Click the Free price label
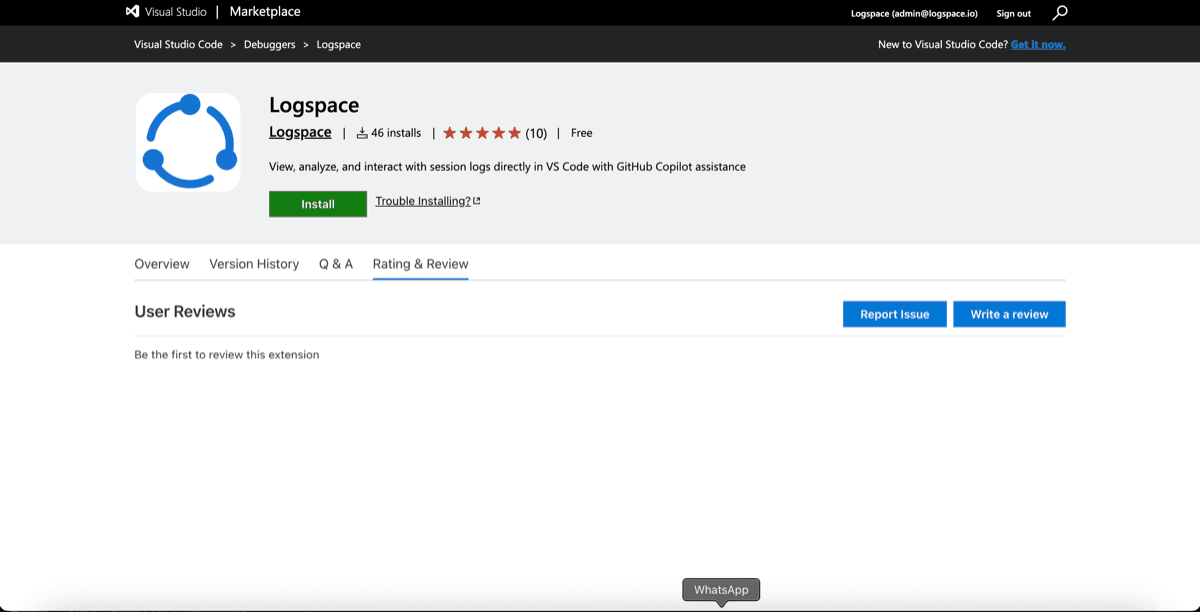Screen dimensions: 1200x612 pos(582,133)
